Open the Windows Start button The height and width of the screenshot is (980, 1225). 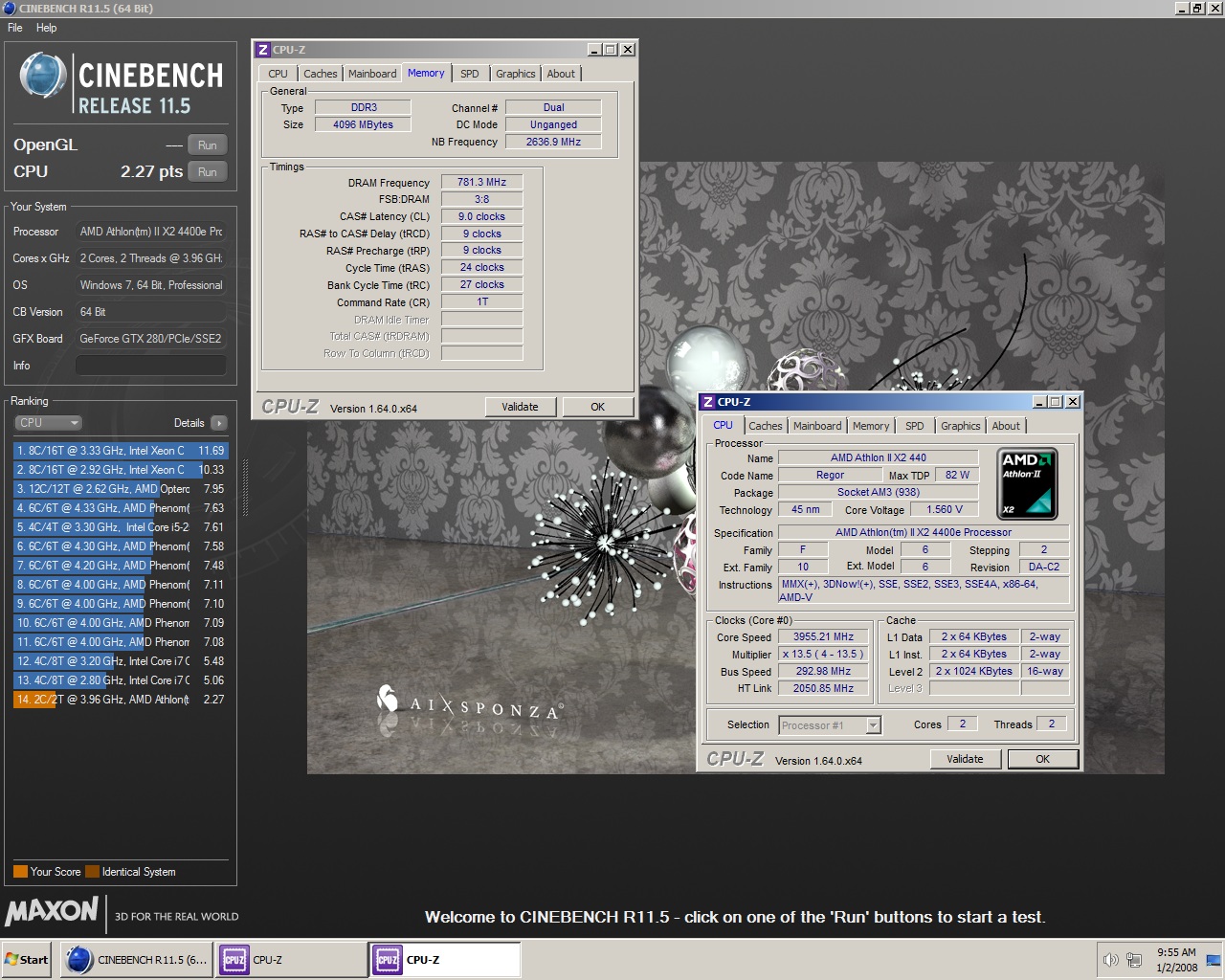(27, 960)
